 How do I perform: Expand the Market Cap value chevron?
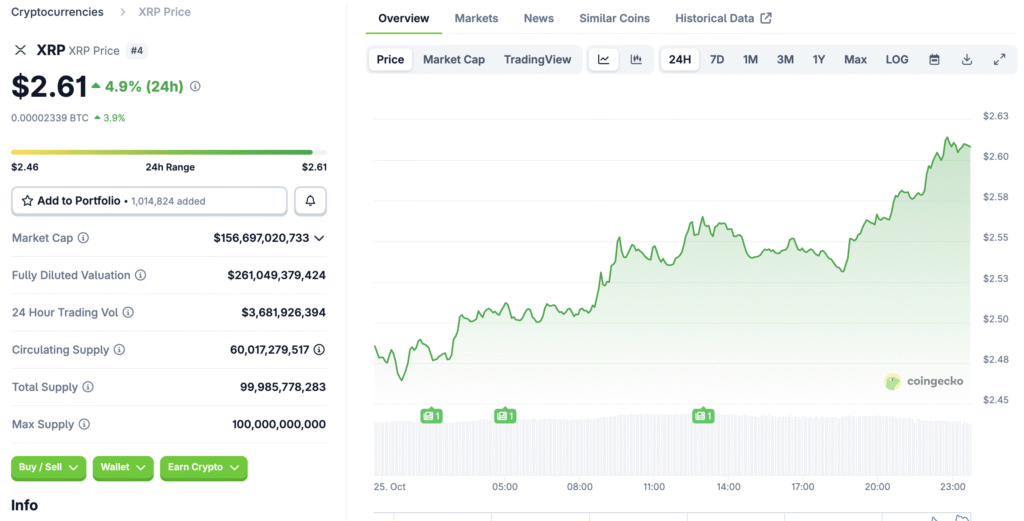coord(319,238)
